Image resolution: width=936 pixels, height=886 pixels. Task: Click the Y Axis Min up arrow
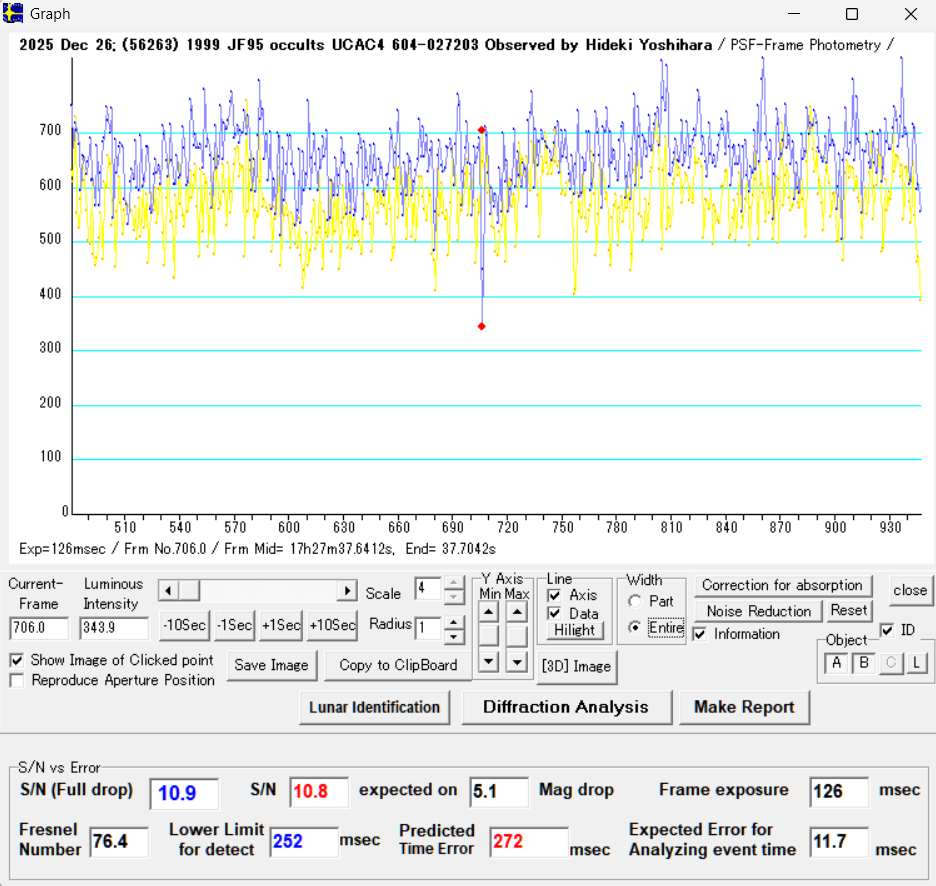click(x=487, y=611)
